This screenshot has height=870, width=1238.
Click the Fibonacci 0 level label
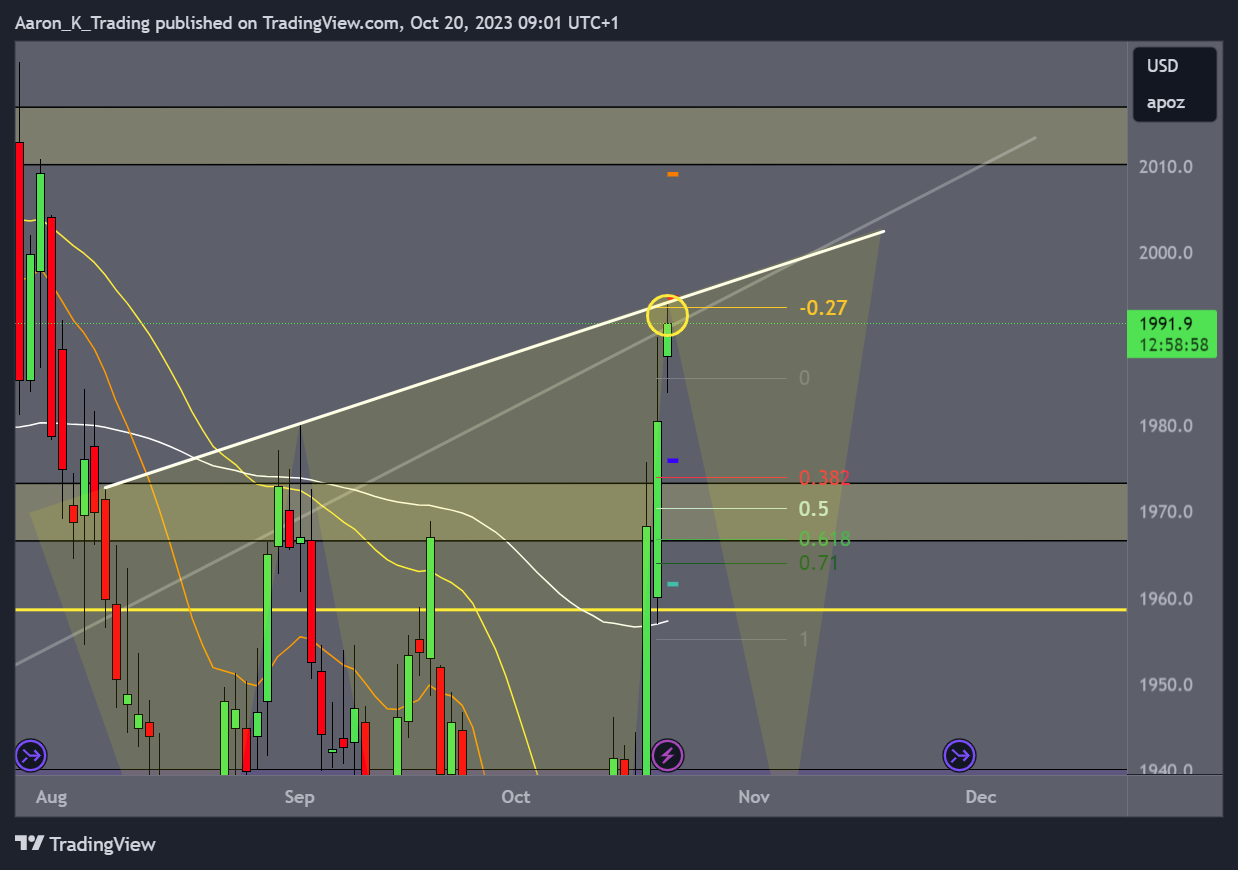pyautogui.click(x=805, y=378)
